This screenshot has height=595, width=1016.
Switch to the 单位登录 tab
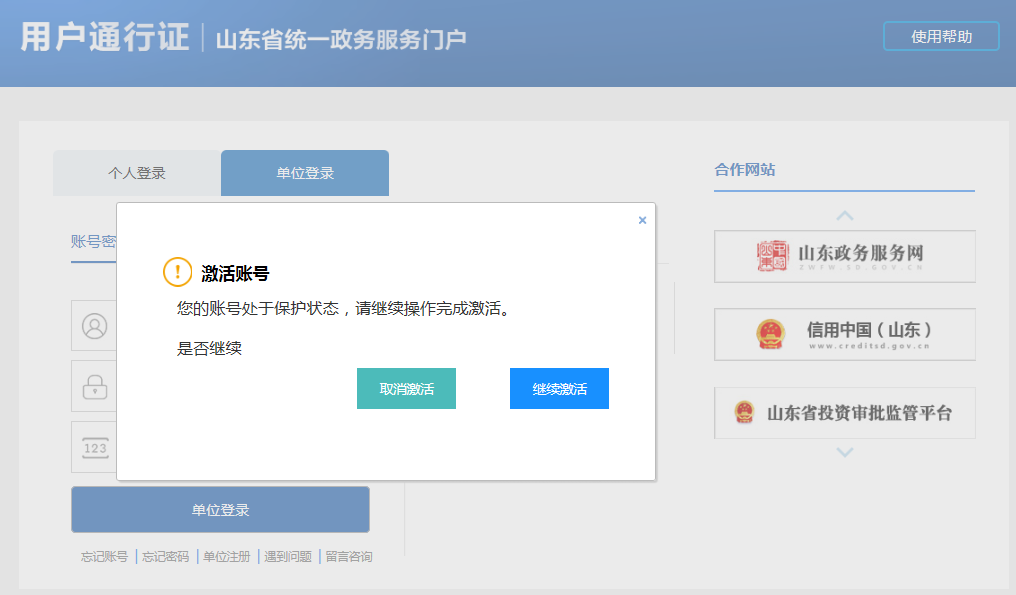304,172
